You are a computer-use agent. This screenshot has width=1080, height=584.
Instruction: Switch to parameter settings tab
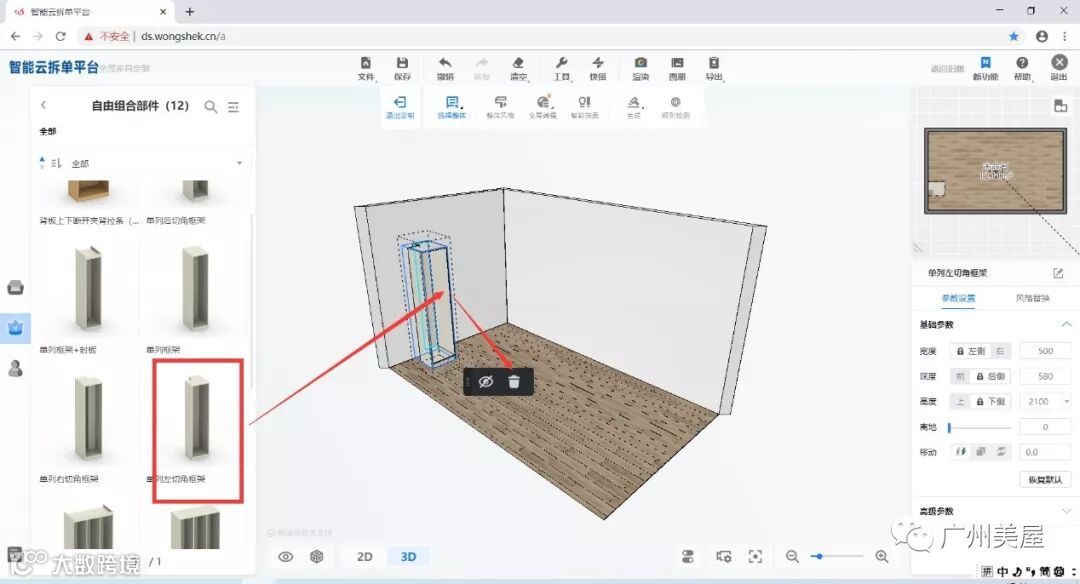click(x=958, y=298)
